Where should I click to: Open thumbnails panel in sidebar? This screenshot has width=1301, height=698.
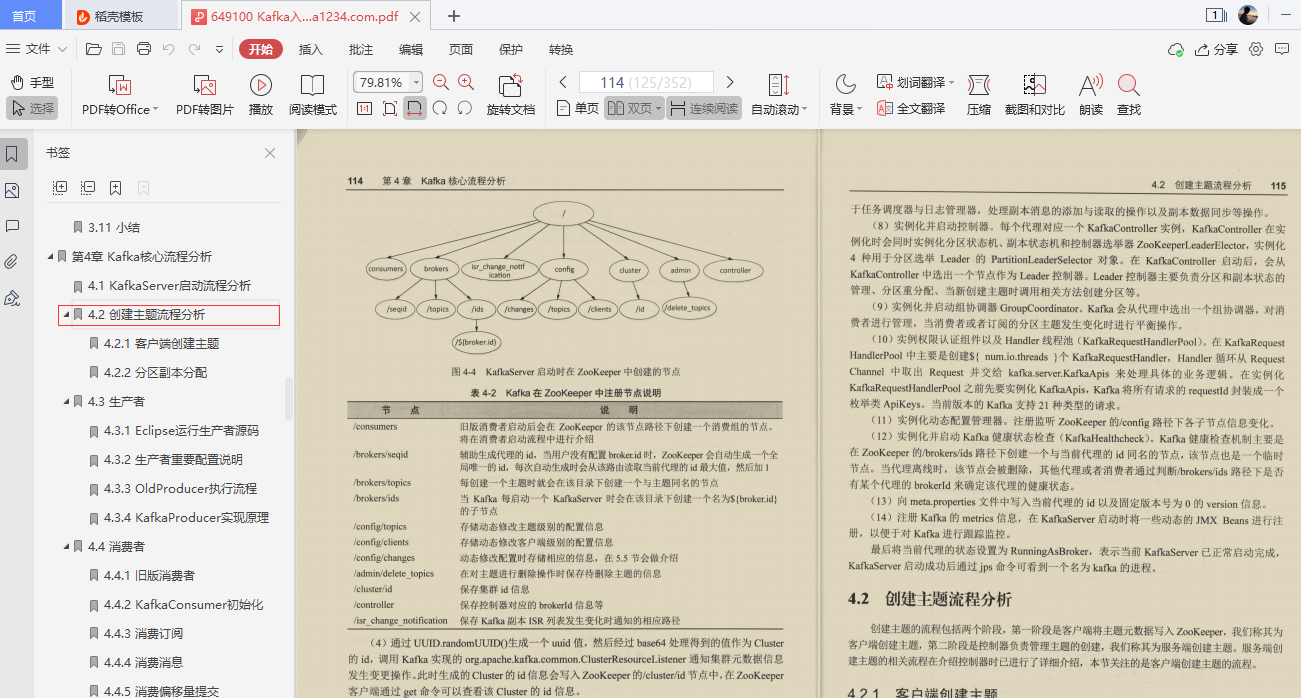(12, 190)
